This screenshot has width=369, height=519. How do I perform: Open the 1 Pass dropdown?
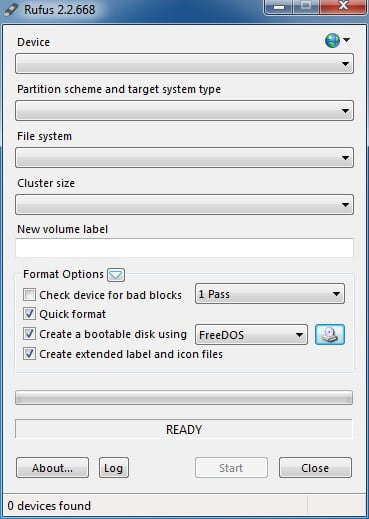pyautogui.click(x=270, y=294)
